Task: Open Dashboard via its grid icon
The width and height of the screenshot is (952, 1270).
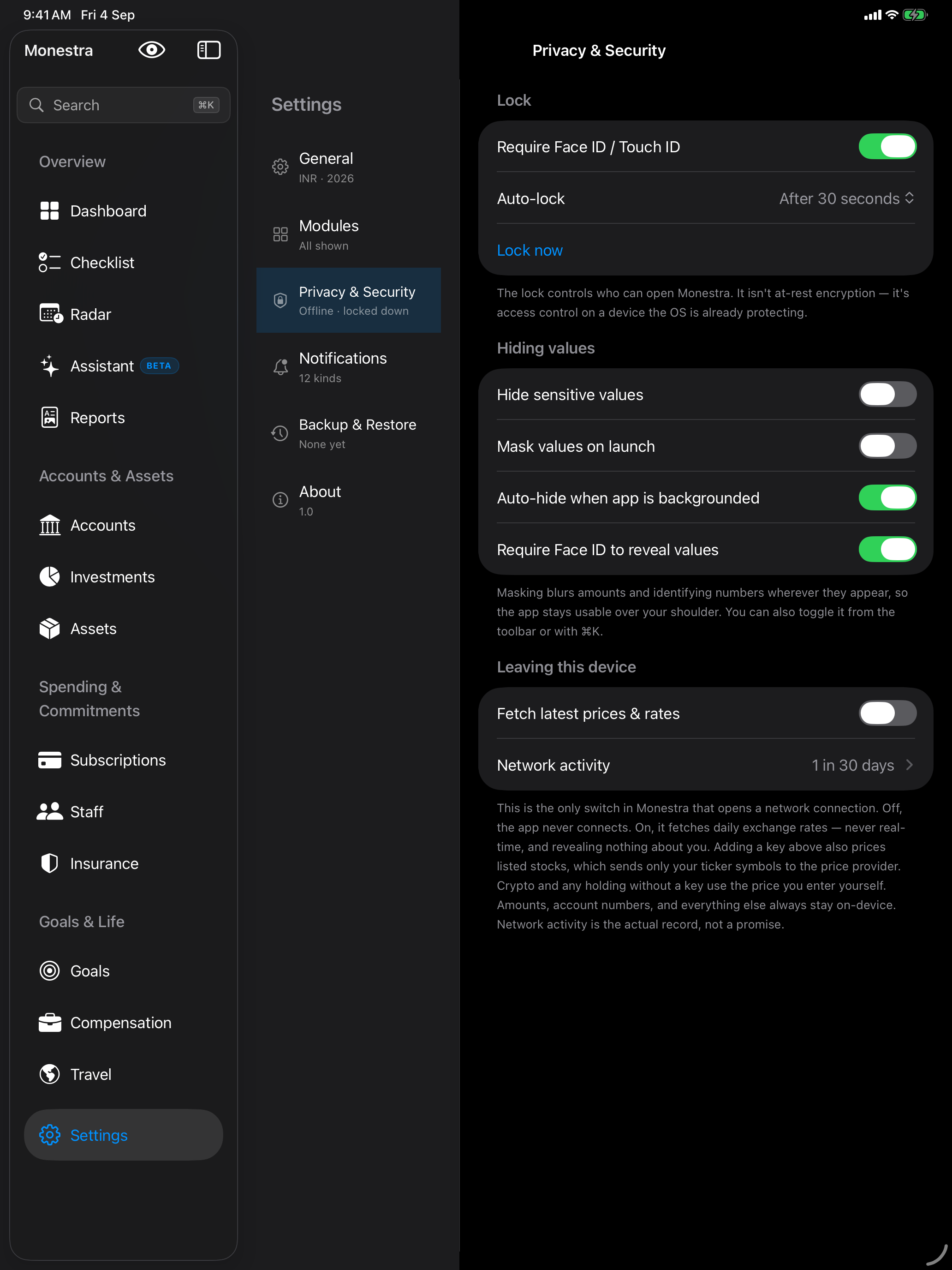Action: pos(49,211)
